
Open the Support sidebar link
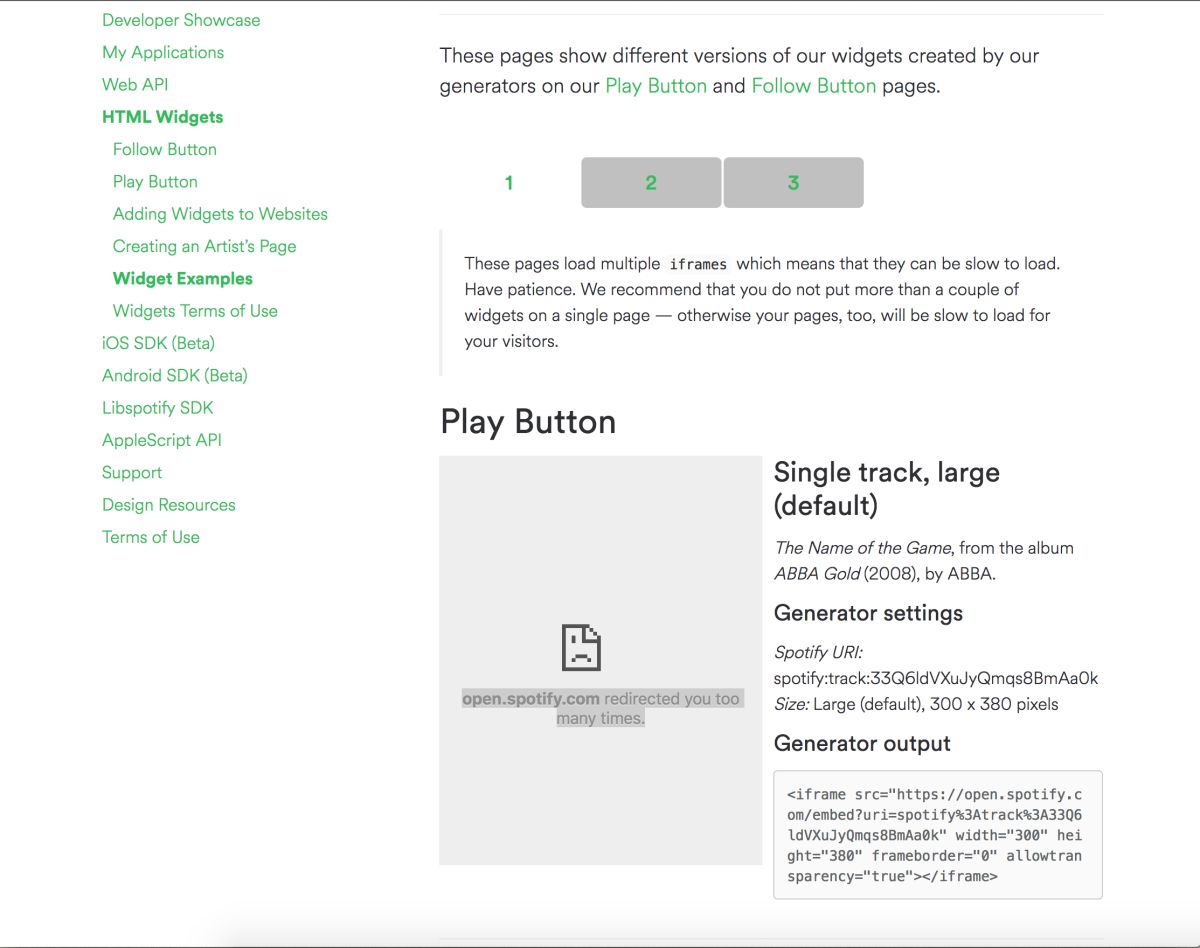tap(132, 472)
